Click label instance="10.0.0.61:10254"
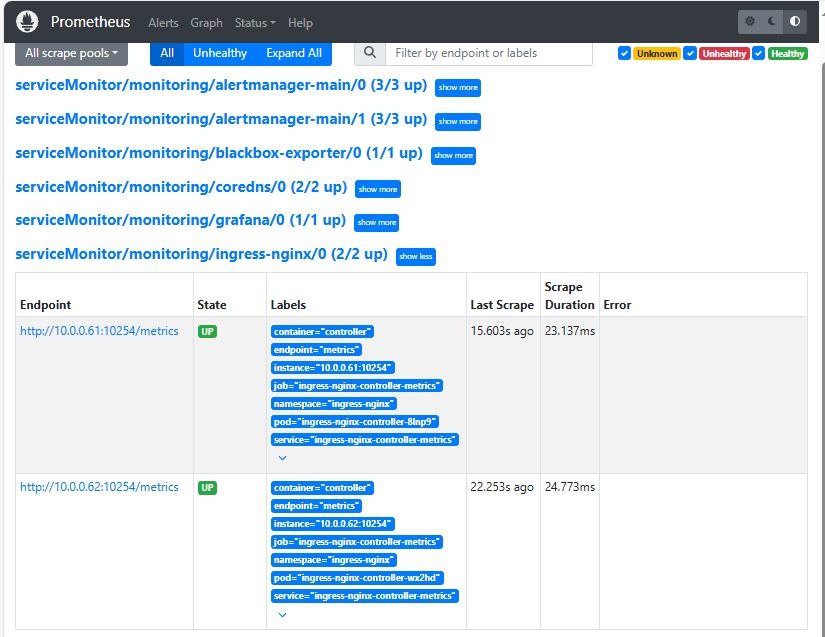825x637 pixels. click(x=333, y=368)
